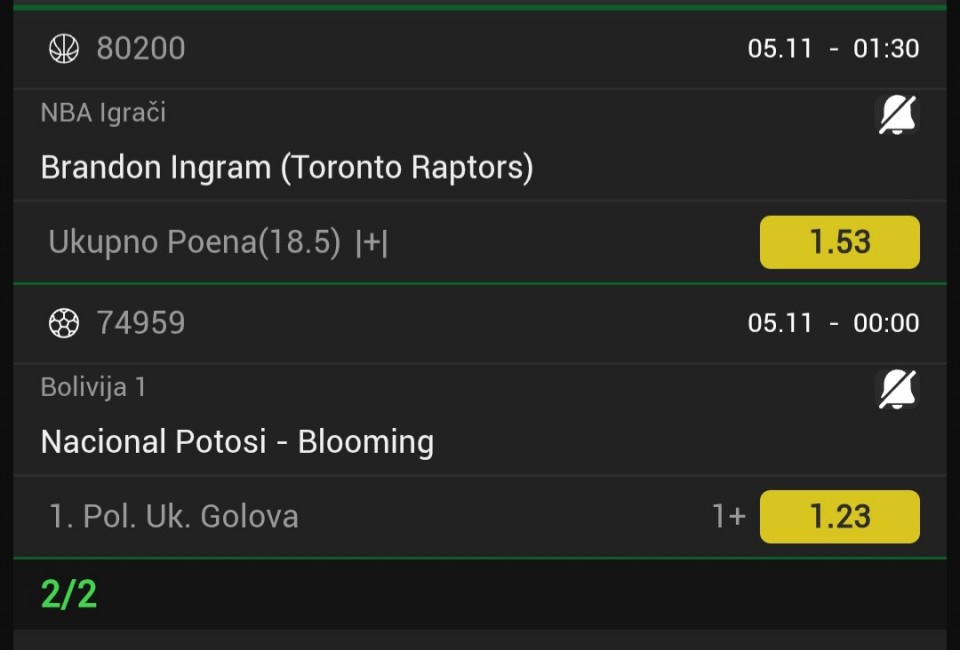Click the soccer ball icon next to 74959
960x650 pixels.
[64, 323]
